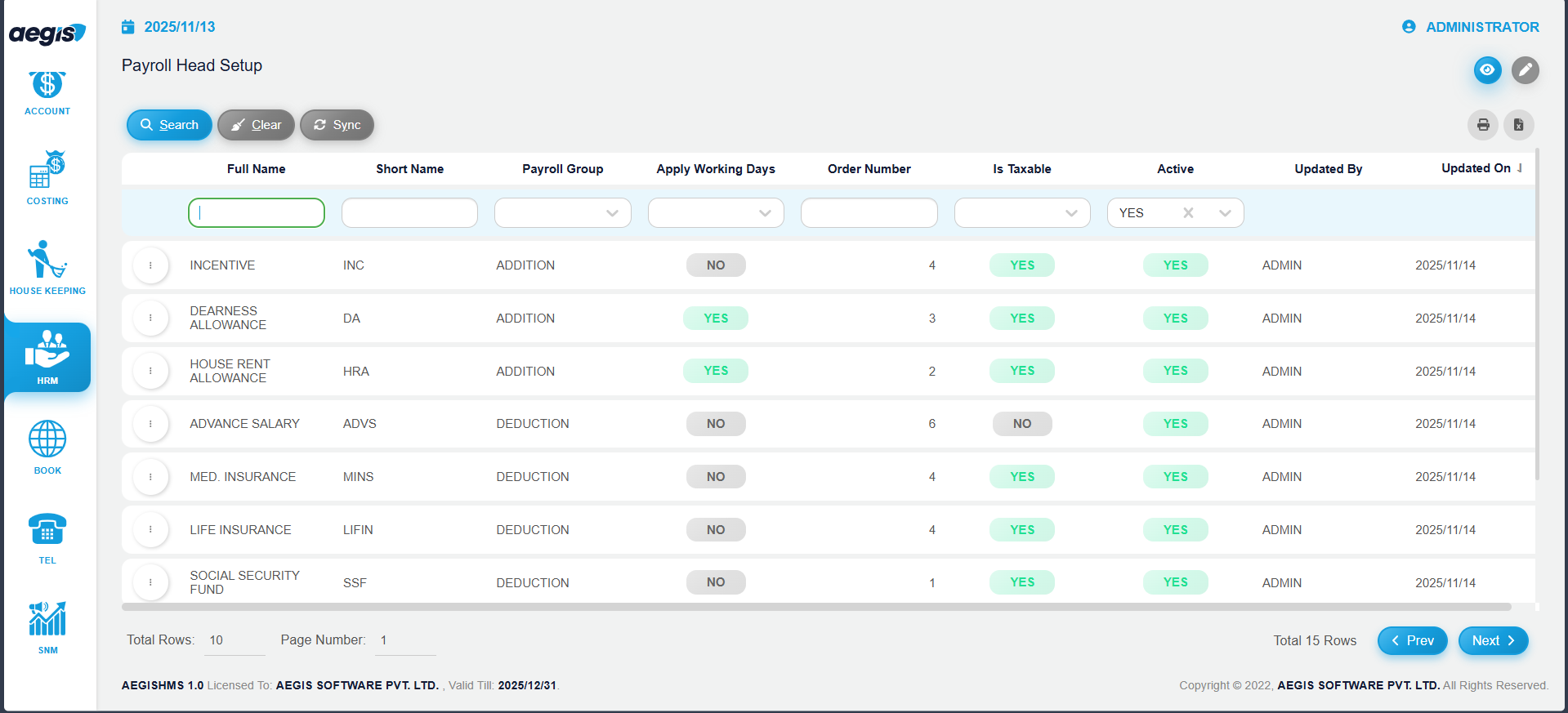Open the House Keeping module

pos(47,267)
